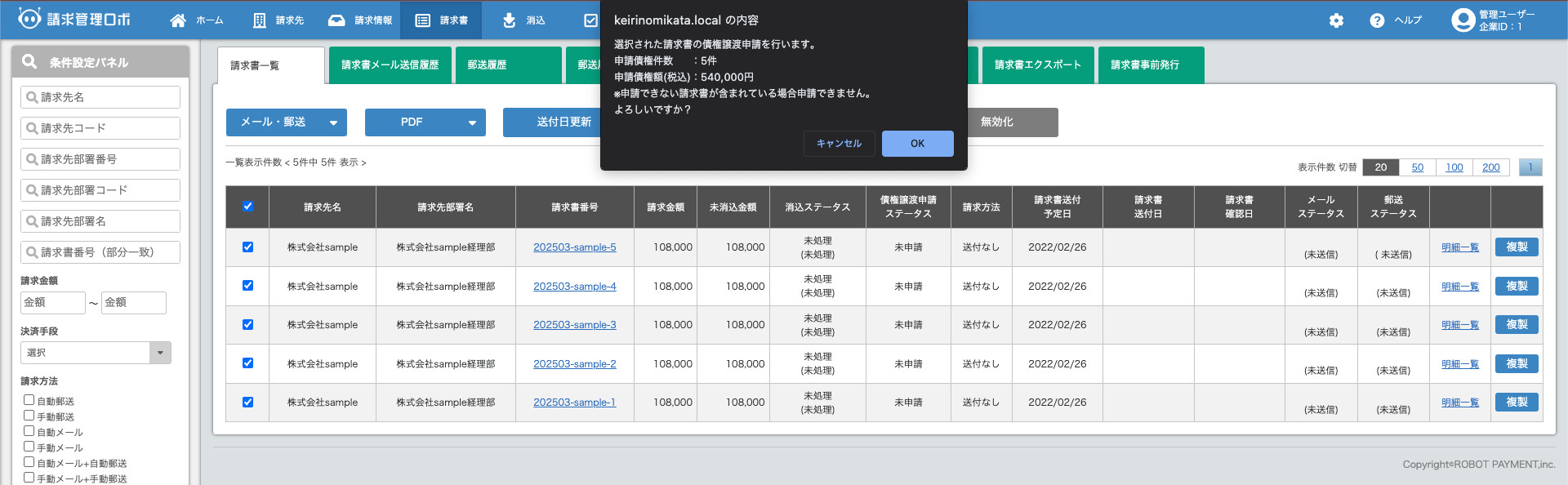Click the home icon in navigation bar
This screenshot has width=1568, height=485.
[178, 20]
